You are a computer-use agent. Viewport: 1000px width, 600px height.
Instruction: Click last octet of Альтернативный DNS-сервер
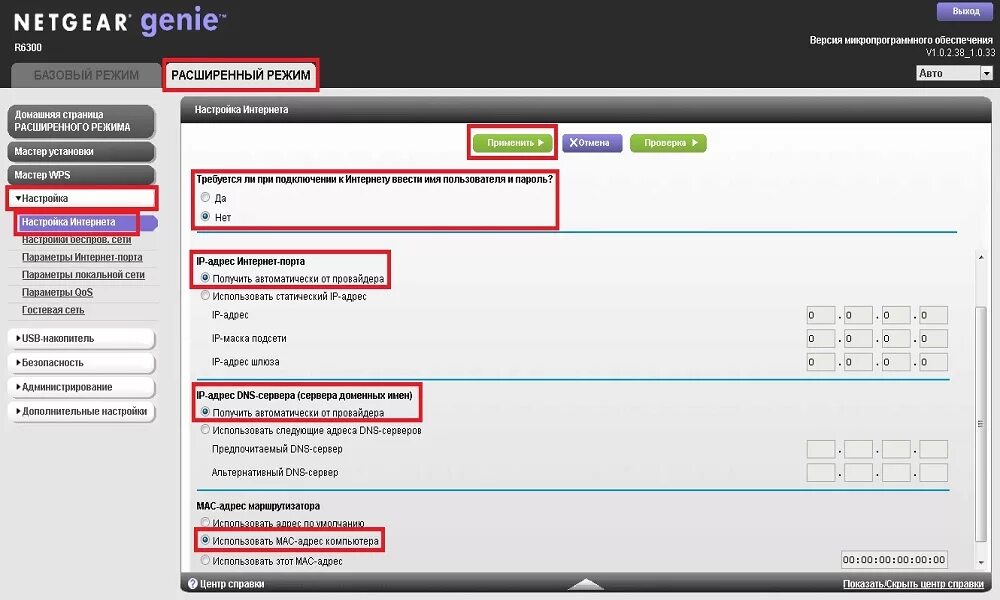[x=934, y=472]
